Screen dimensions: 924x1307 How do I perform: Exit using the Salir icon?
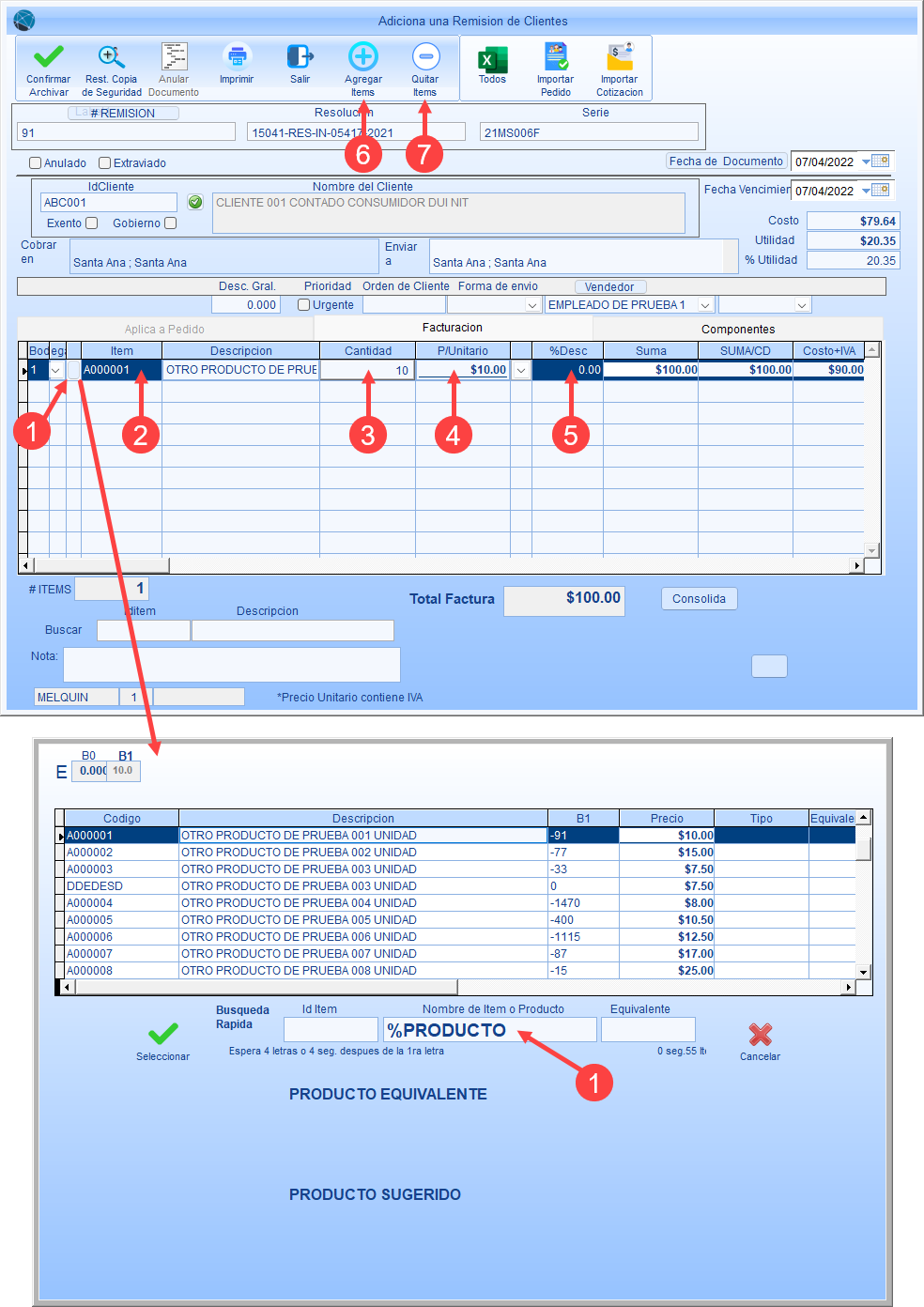300,57
